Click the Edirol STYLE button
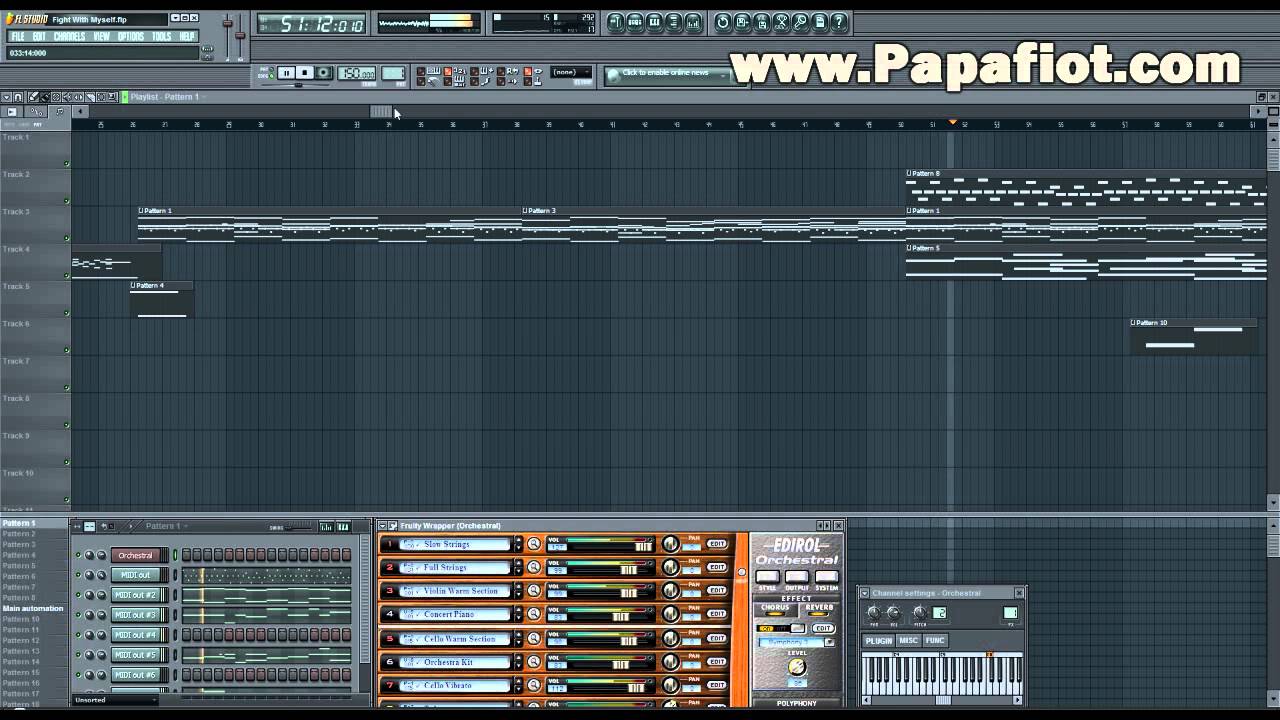This screenshot has height=720, width=1280. point(767,577)
